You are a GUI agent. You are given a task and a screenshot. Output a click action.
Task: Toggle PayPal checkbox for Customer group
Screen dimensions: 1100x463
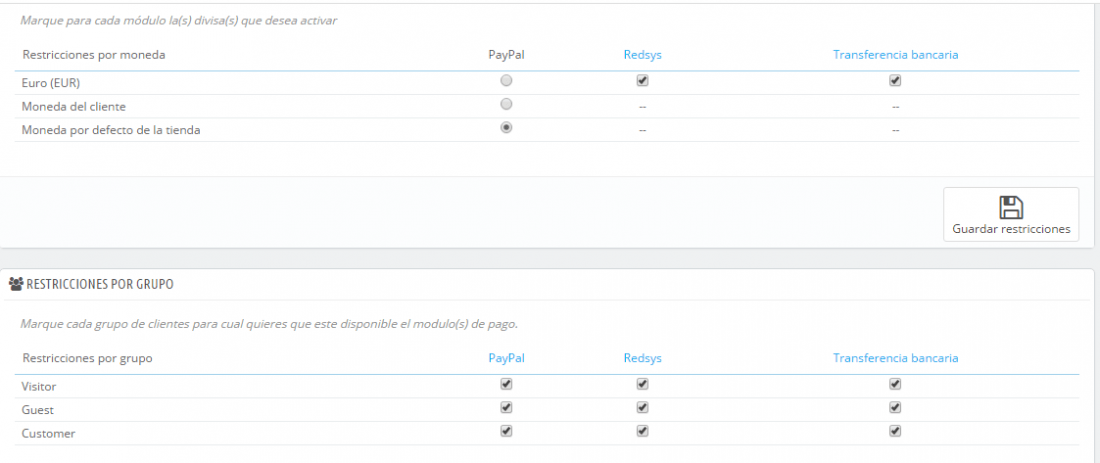506,431
